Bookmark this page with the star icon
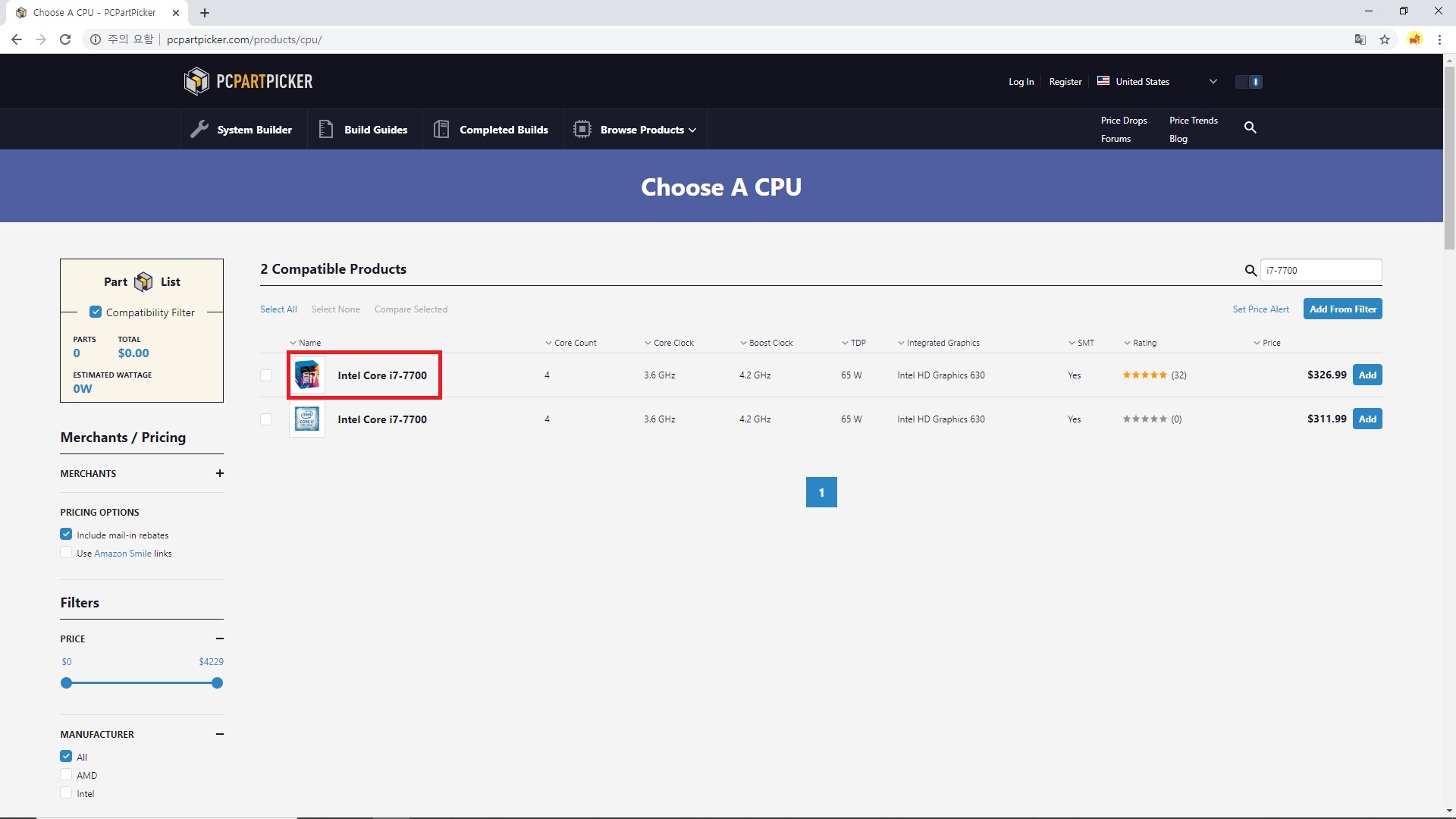The height and width of the screenshot is (819, 1456). point(1385,39)
